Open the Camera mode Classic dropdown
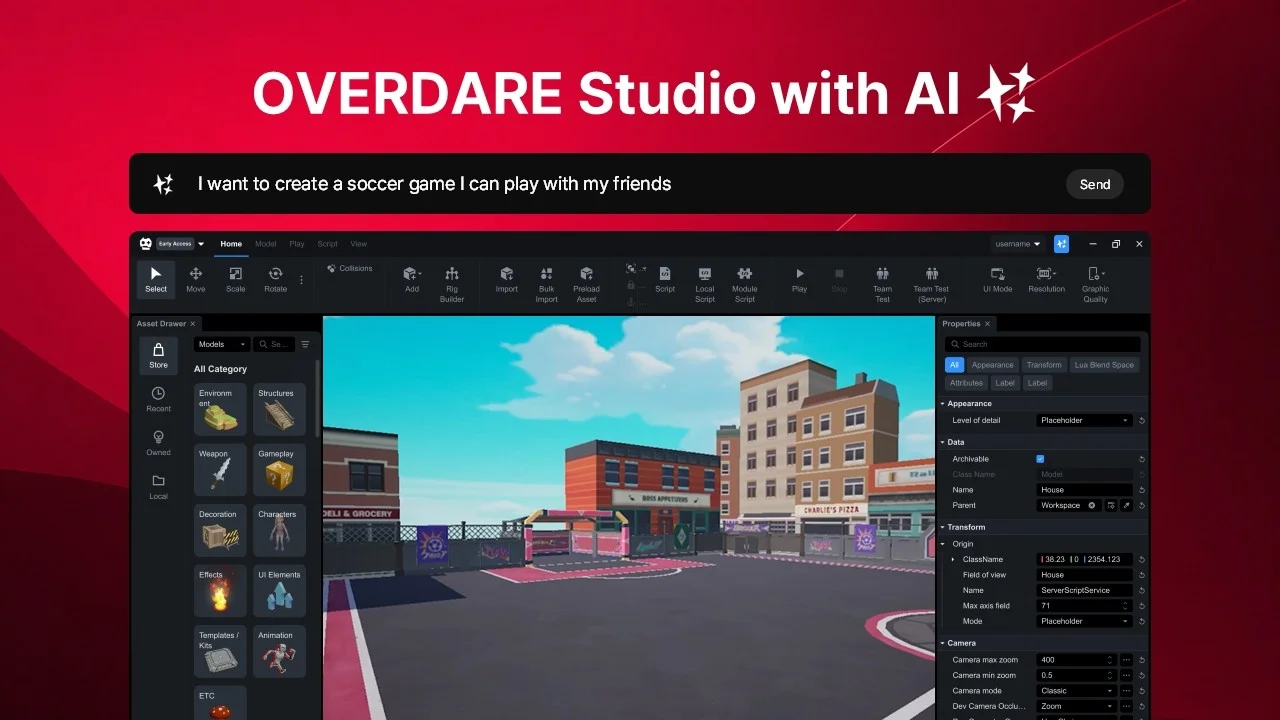1280x720 pixels. click(1077, 690)
